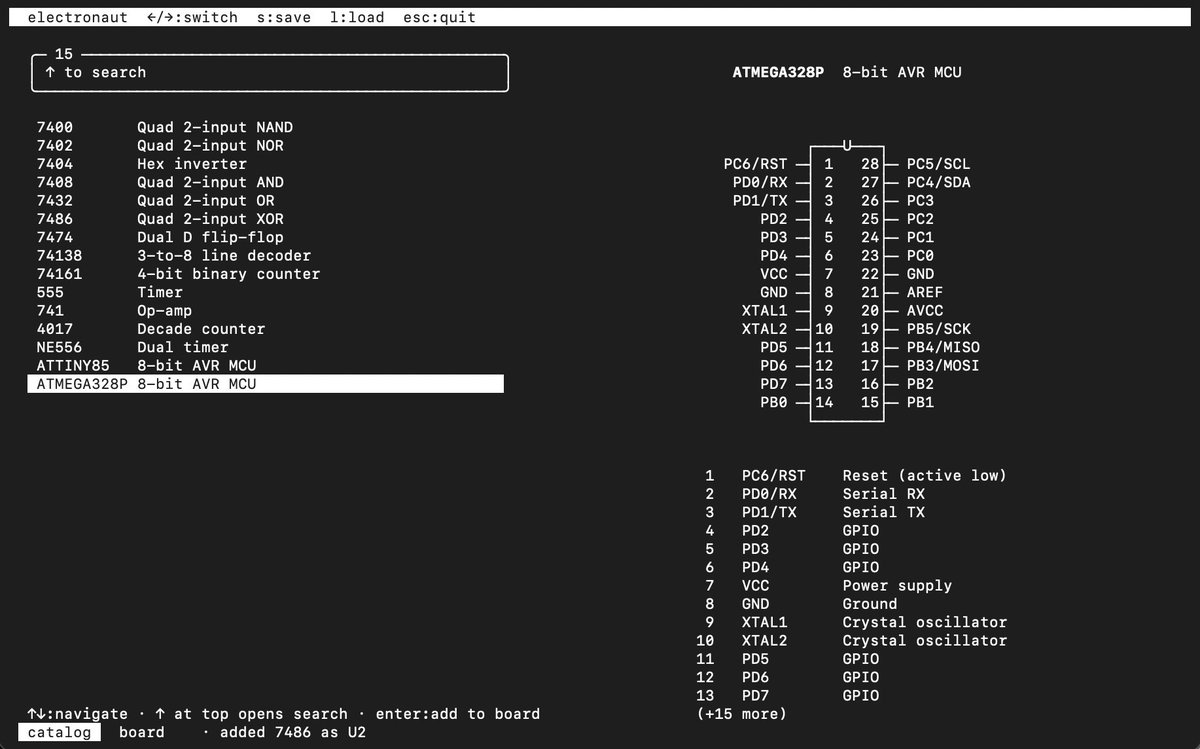Choose the 7404 Hex inverter entry
Image resolution: width=1200 pixels, height=749 pixels.
[265, 164]
